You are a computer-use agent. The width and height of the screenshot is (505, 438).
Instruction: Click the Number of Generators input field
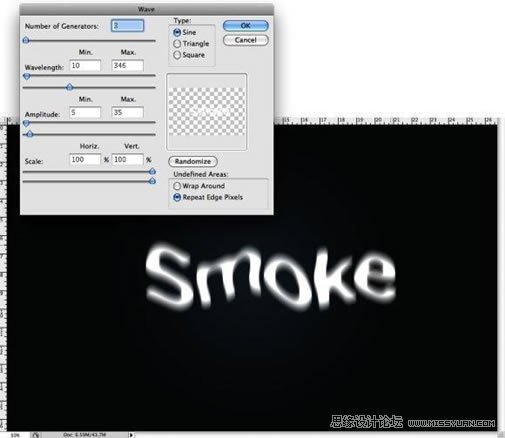[127, 26]
